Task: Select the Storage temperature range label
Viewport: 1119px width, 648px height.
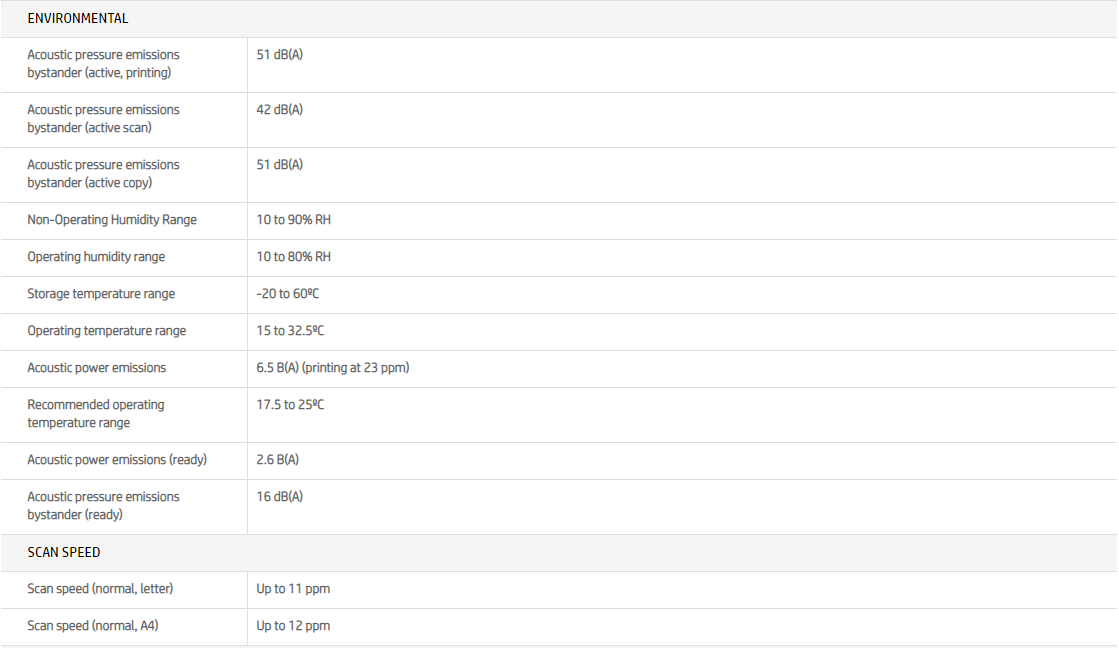Action: point(101,294)
